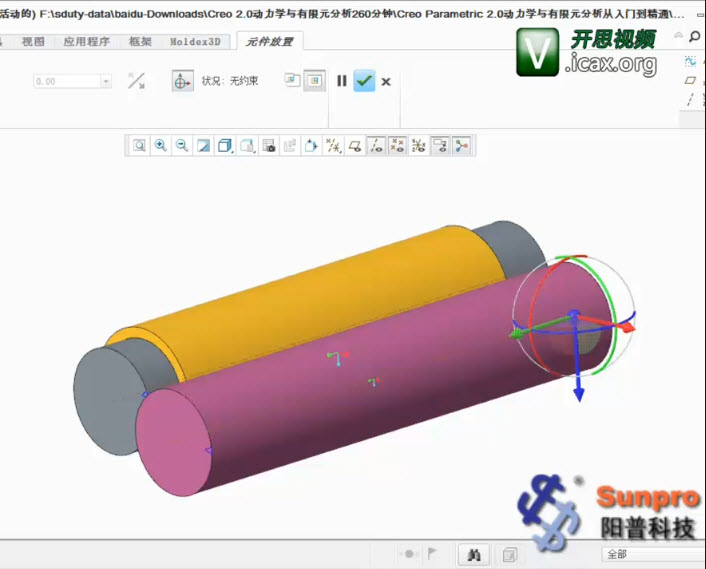This screenshot has height=569, width=706.
Task: Select the 元件放置 tab
Action: click(269, 42)
